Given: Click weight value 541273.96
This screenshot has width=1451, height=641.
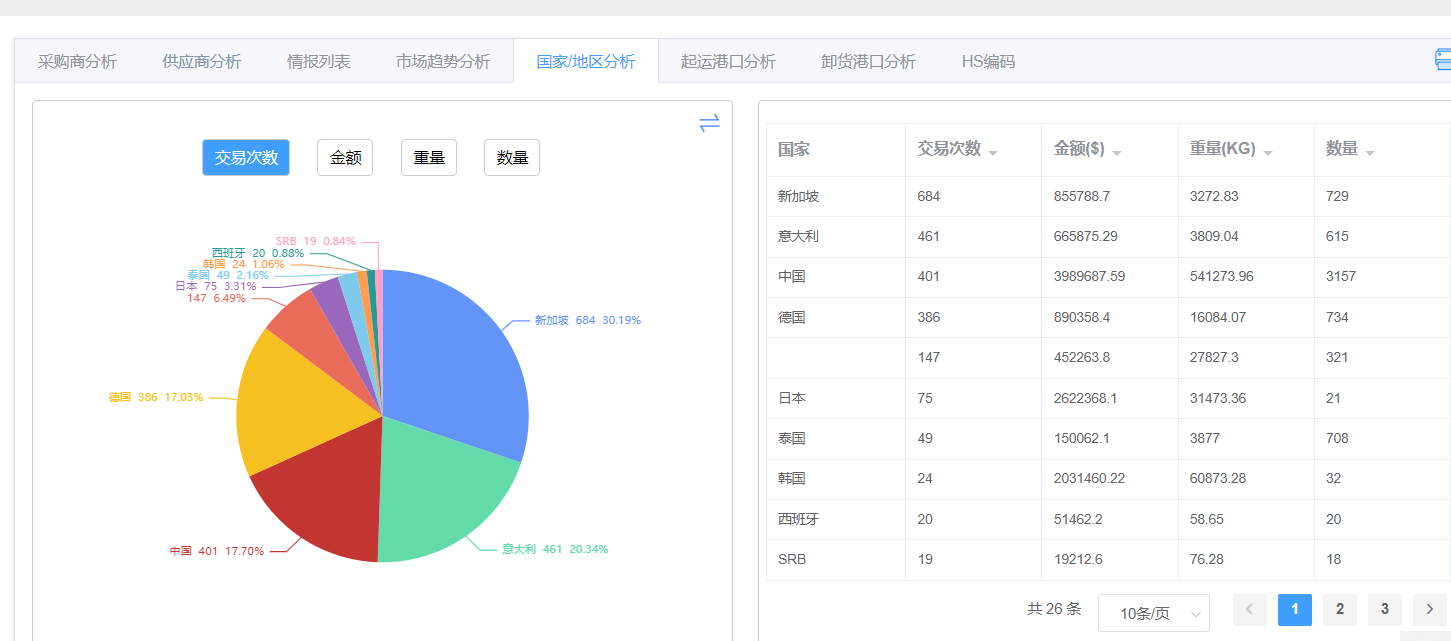Looking at the screenshot, I should coord(1221,277).
